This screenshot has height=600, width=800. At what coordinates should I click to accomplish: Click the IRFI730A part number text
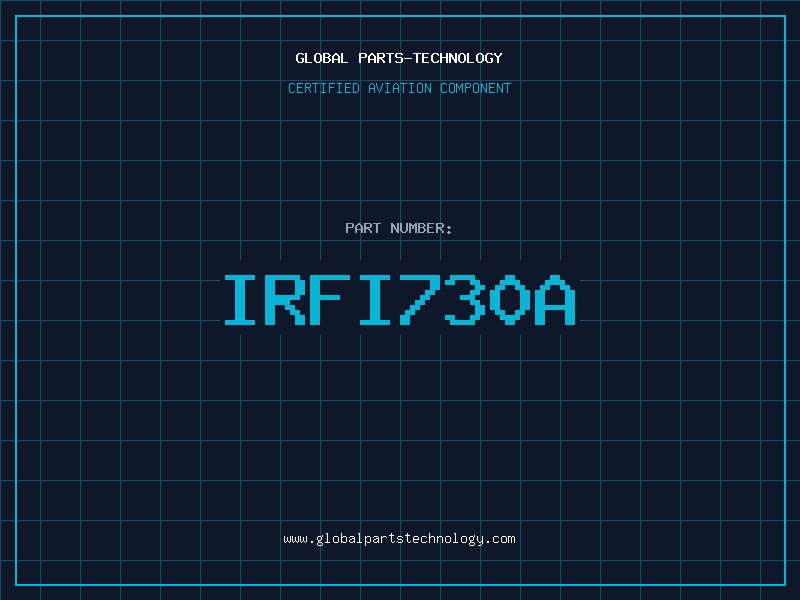[399, 299]
